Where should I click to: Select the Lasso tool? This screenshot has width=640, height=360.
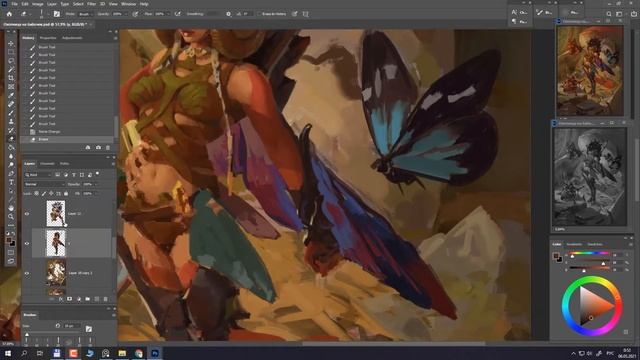[11, 60]
